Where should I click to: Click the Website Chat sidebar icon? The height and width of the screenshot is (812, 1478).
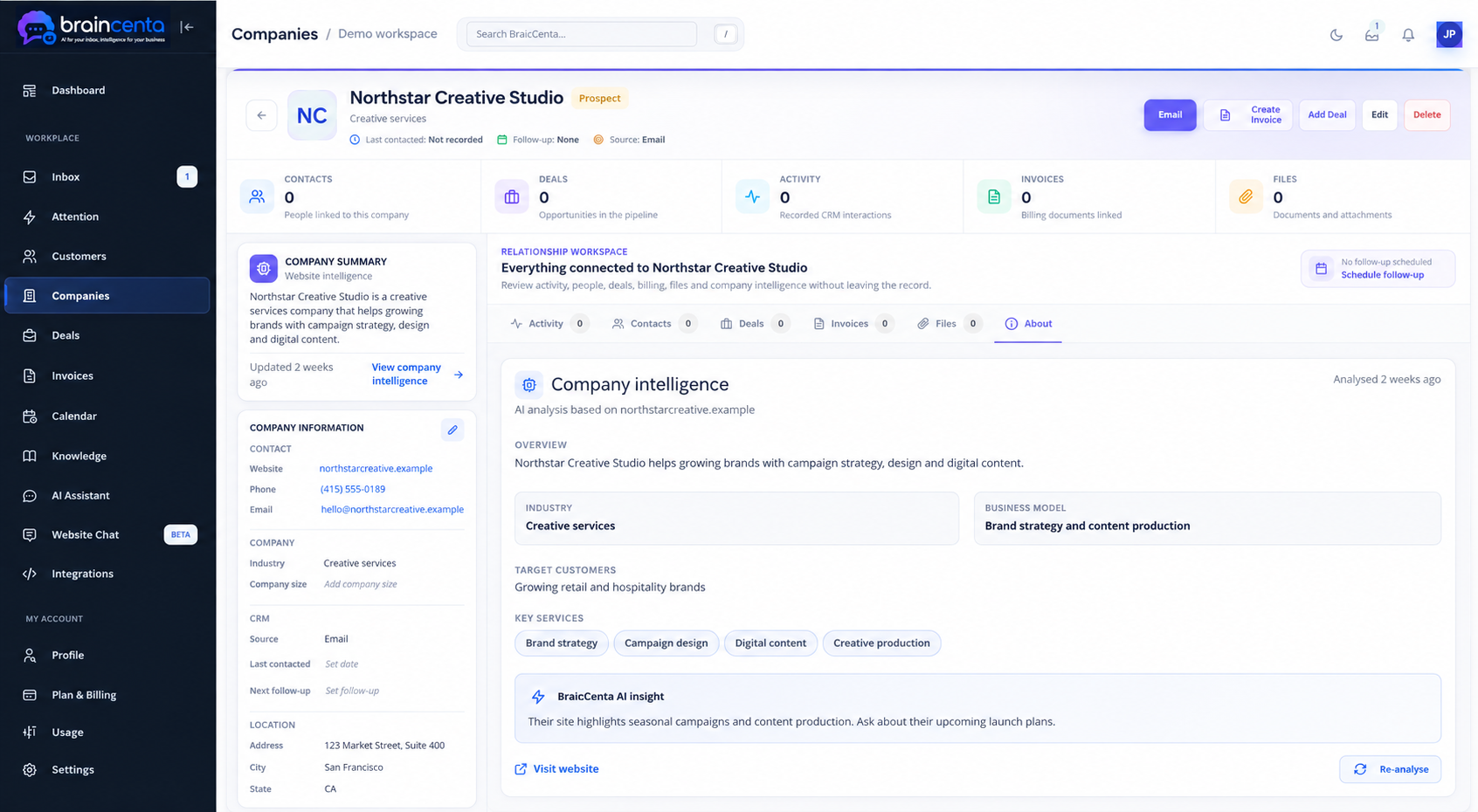click(30, 534)
